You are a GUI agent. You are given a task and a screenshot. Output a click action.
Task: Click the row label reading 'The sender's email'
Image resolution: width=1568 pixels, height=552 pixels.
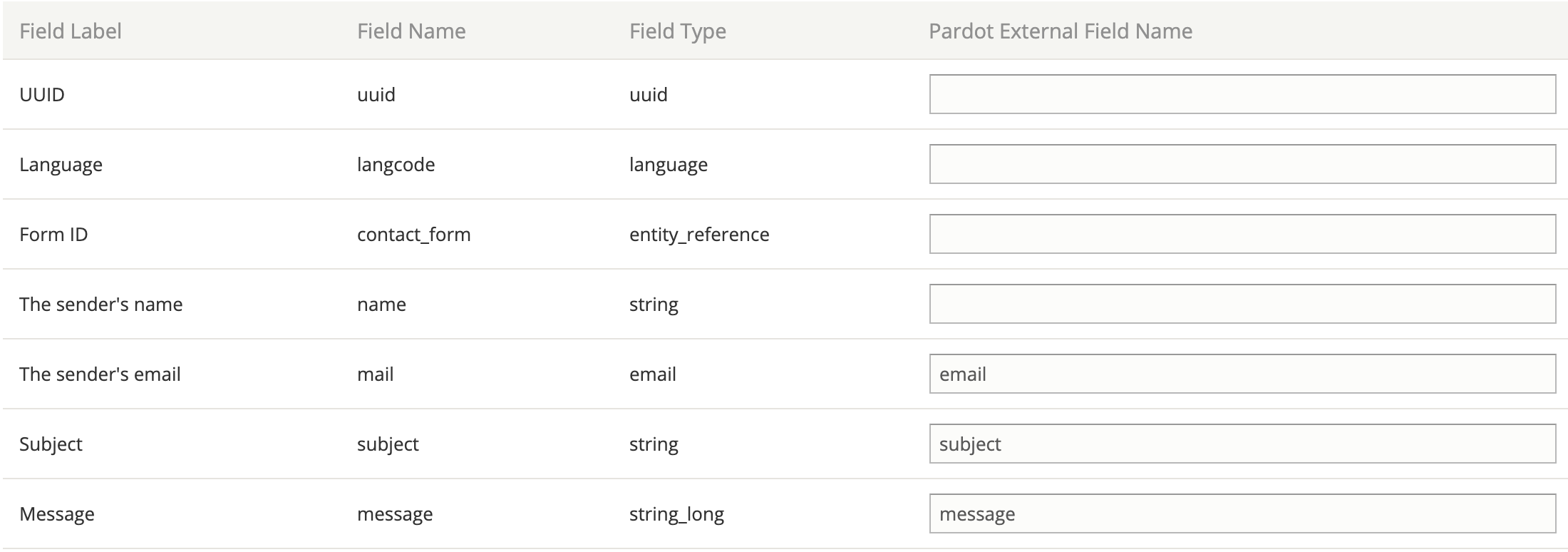click(x=100, y=374)
